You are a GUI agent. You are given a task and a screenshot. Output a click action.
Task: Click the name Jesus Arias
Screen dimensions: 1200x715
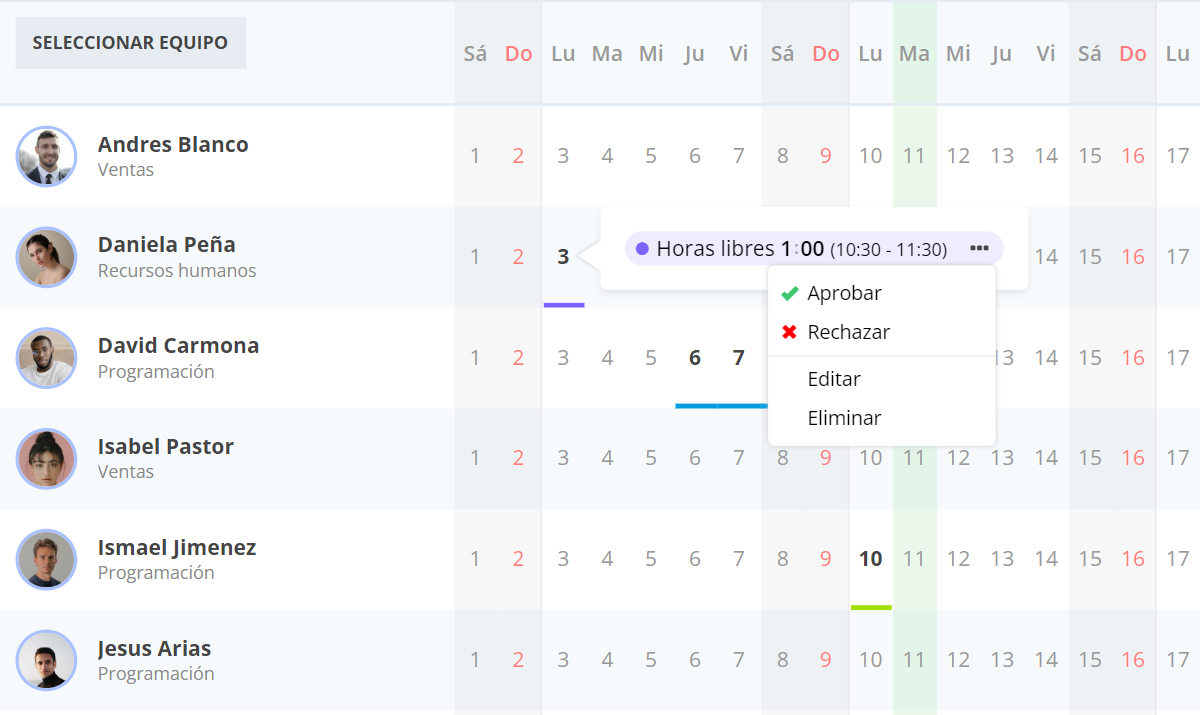(x=155, y=648)
